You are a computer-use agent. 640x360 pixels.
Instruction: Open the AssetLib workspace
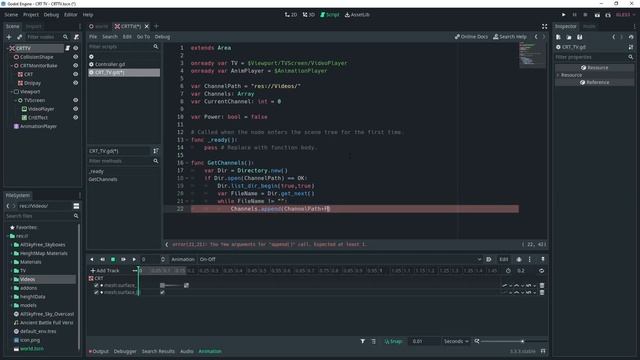pyautogui.click(x=357, y=15)
